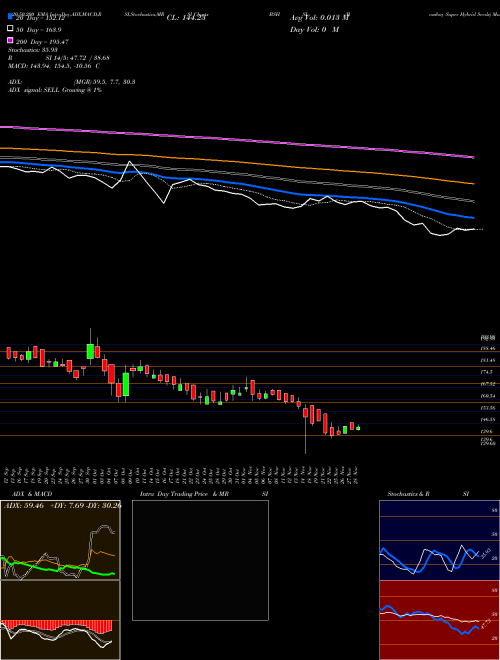Image resolution: width=500 pixels, height=660 pixels.
Task: Click the 'ADX: 59.46 +DY: 7.69' header readout
Action: [62, 505]
